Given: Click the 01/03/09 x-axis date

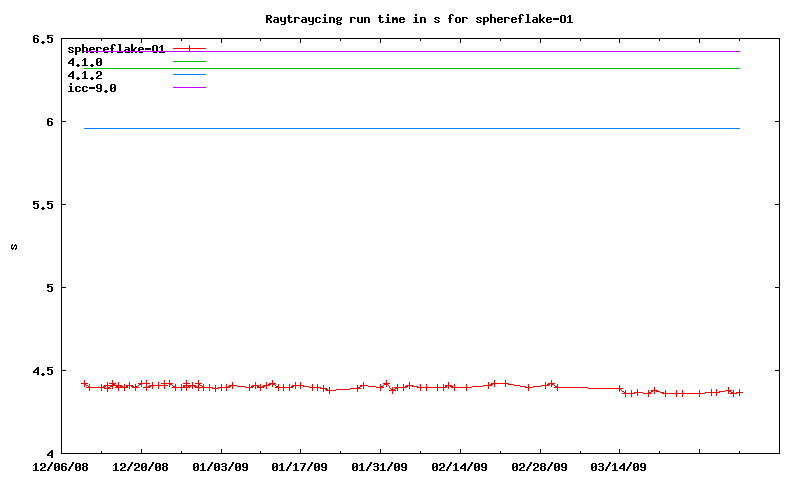Looking at the screenshot, I should point(221,467).
